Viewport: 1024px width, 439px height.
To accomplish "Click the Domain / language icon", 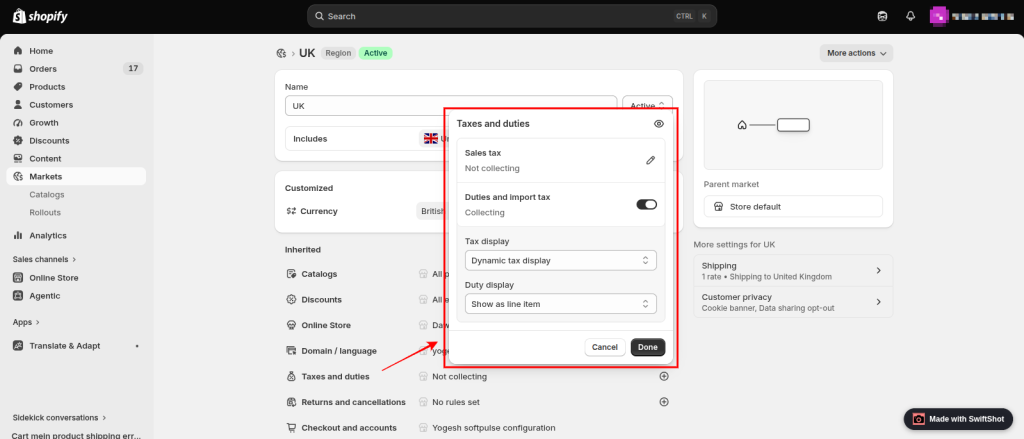I will click(291, 351).
